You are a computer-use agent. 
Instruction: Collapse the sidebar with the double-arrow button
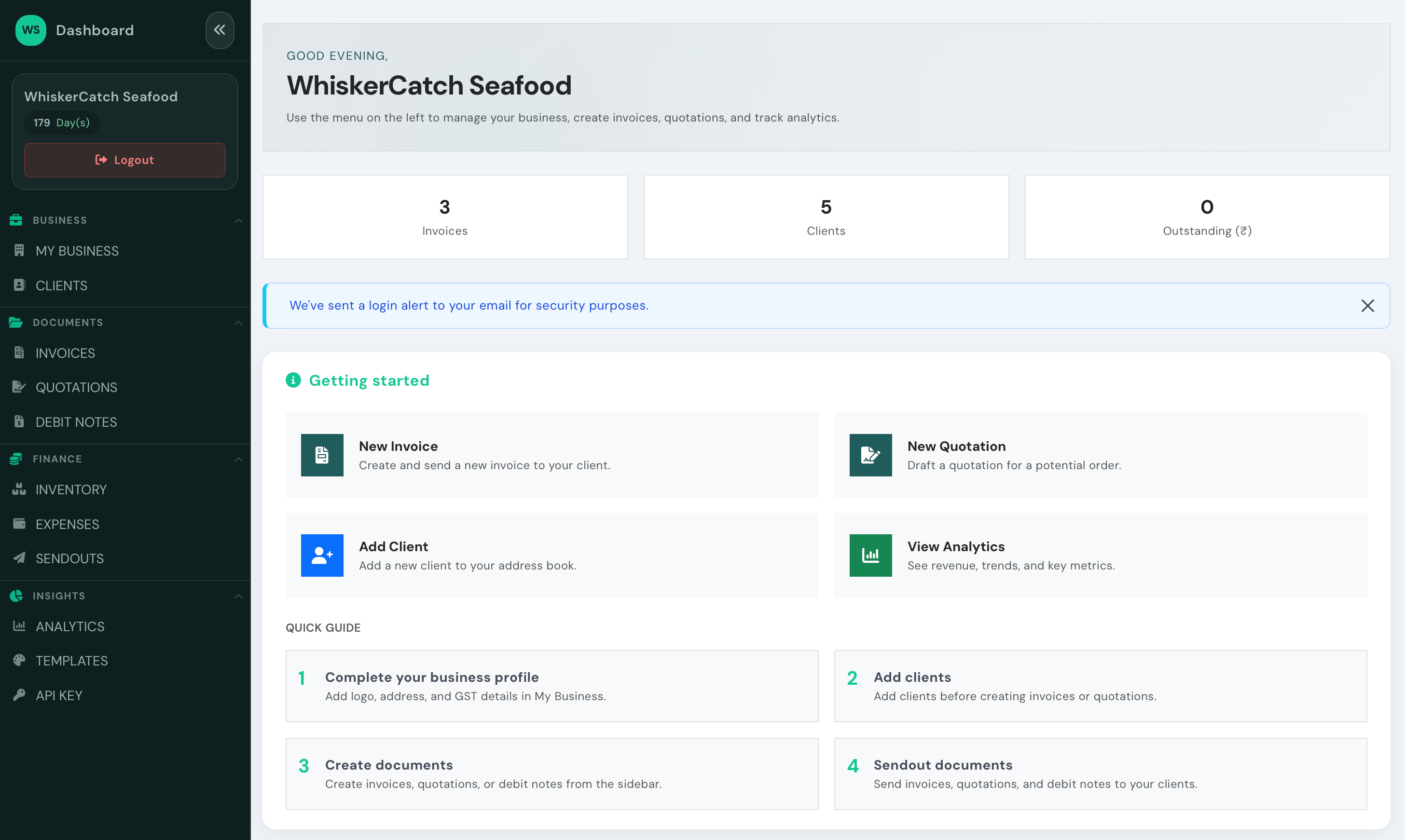(220, 30)
